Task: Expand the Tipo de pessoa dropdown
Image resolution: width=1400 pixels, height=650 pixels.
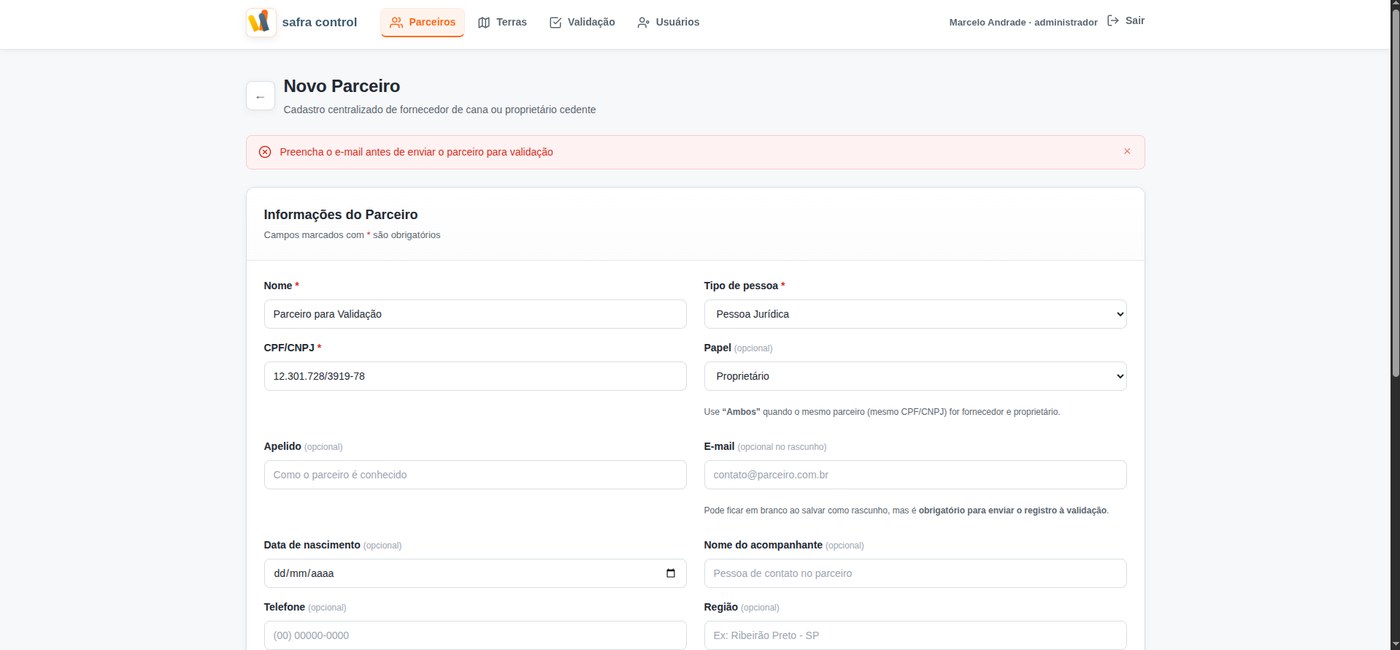Action: [915, 314]
